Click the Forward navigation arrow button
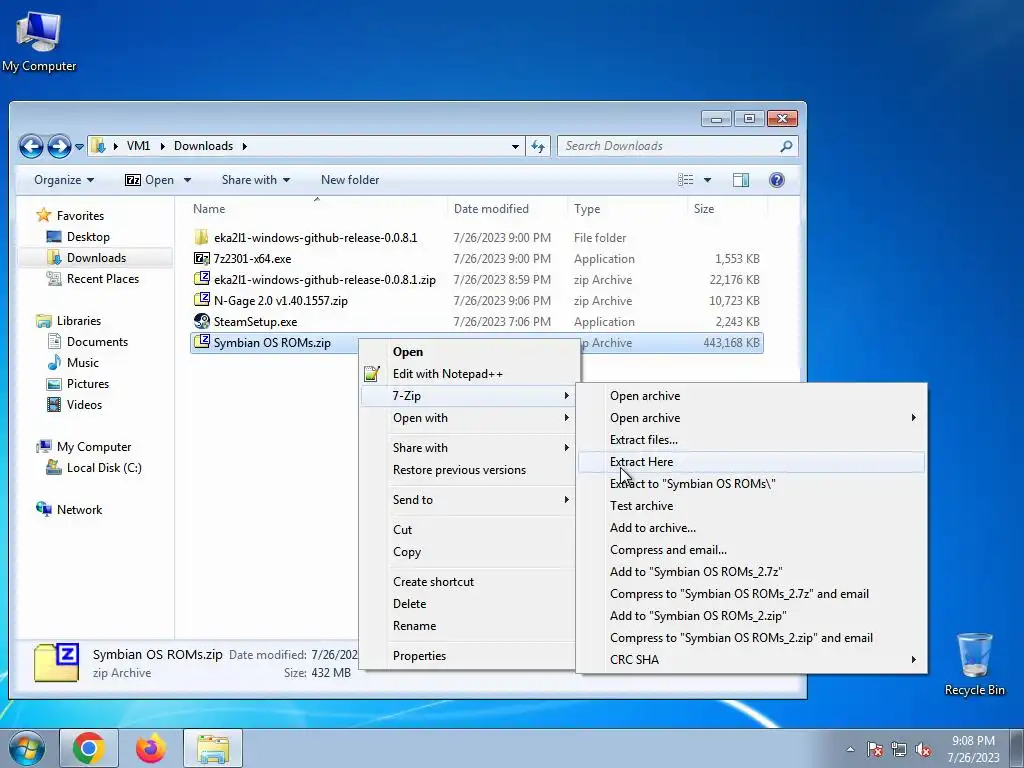The width and height of the screenshot is (1024, 768). point(59,146)
